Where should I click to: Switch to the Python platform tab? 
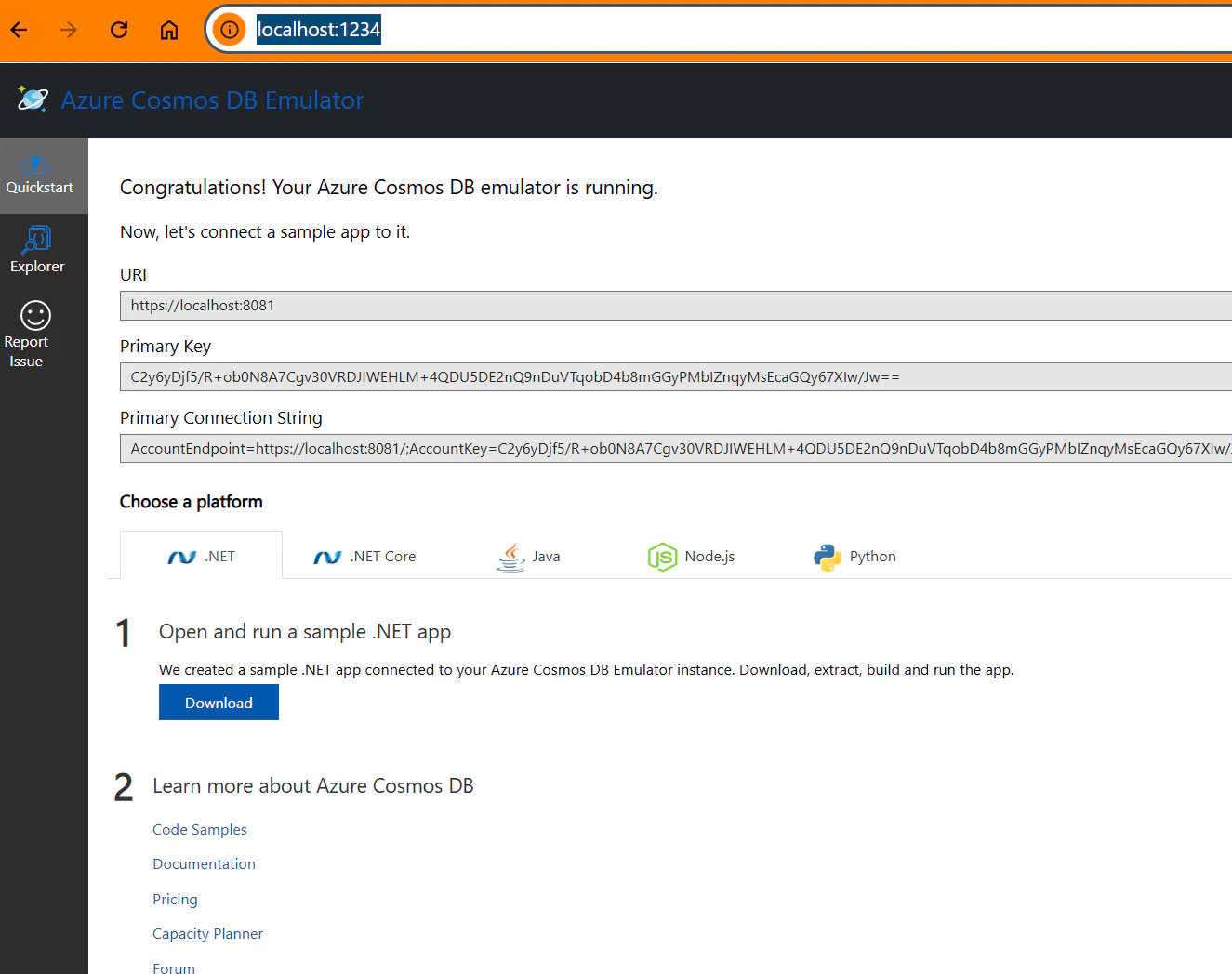tap(854, 557)
